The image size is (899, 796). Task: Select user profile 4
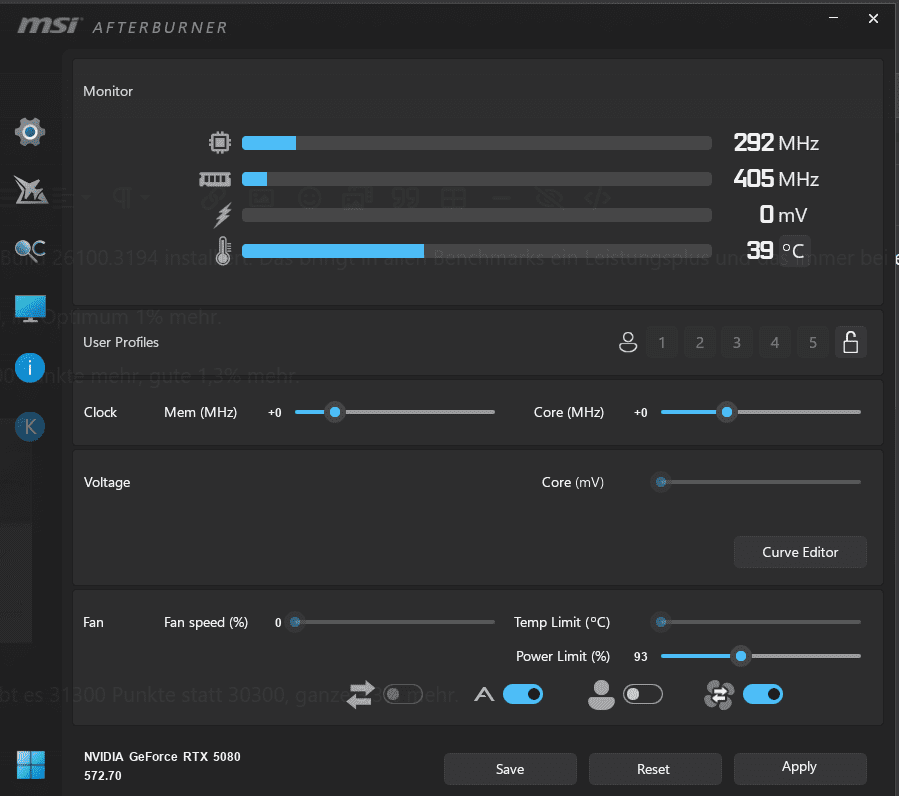coord(775,342)
